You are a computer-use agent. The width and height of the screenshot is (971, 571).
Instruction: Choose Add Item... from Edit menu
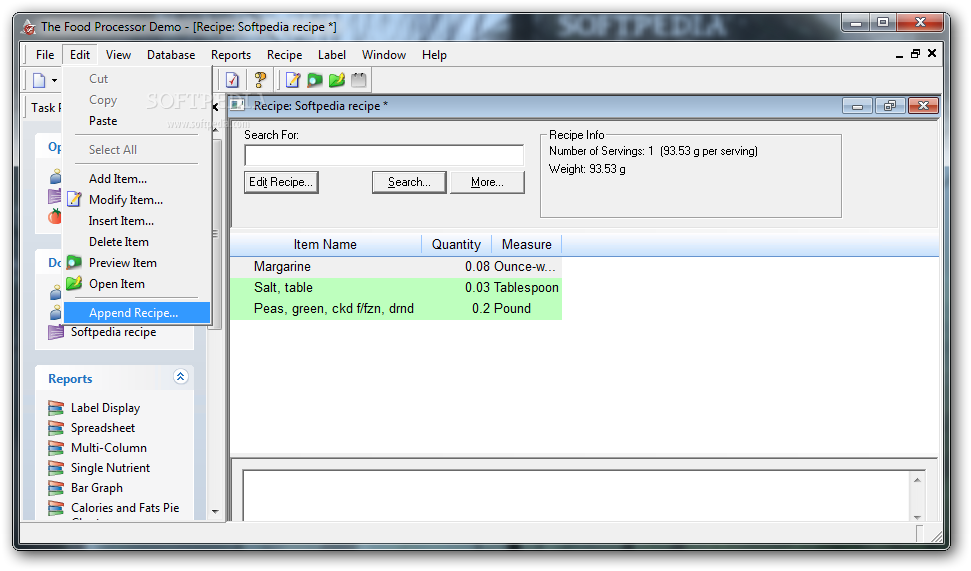[x=137, y=178]
